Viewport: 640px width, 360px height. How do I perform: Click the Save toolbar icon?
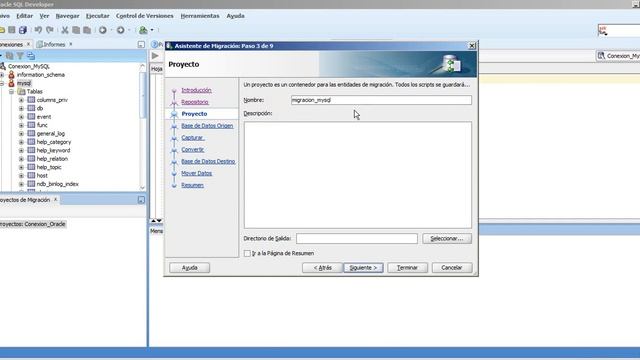pos(12,30)
